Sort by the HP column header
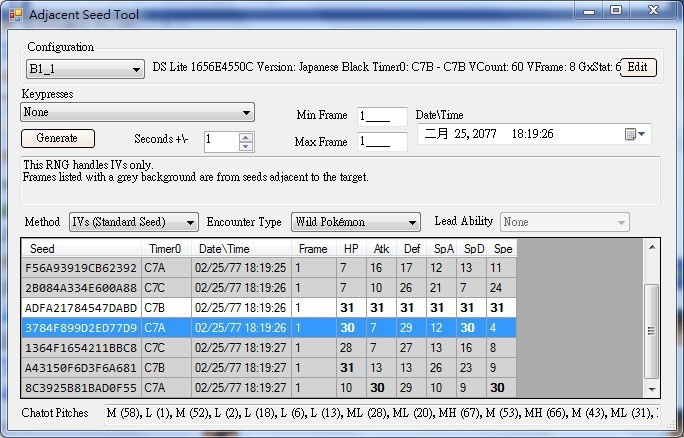The width and height of the screenshot is (684, 438). 352,249
